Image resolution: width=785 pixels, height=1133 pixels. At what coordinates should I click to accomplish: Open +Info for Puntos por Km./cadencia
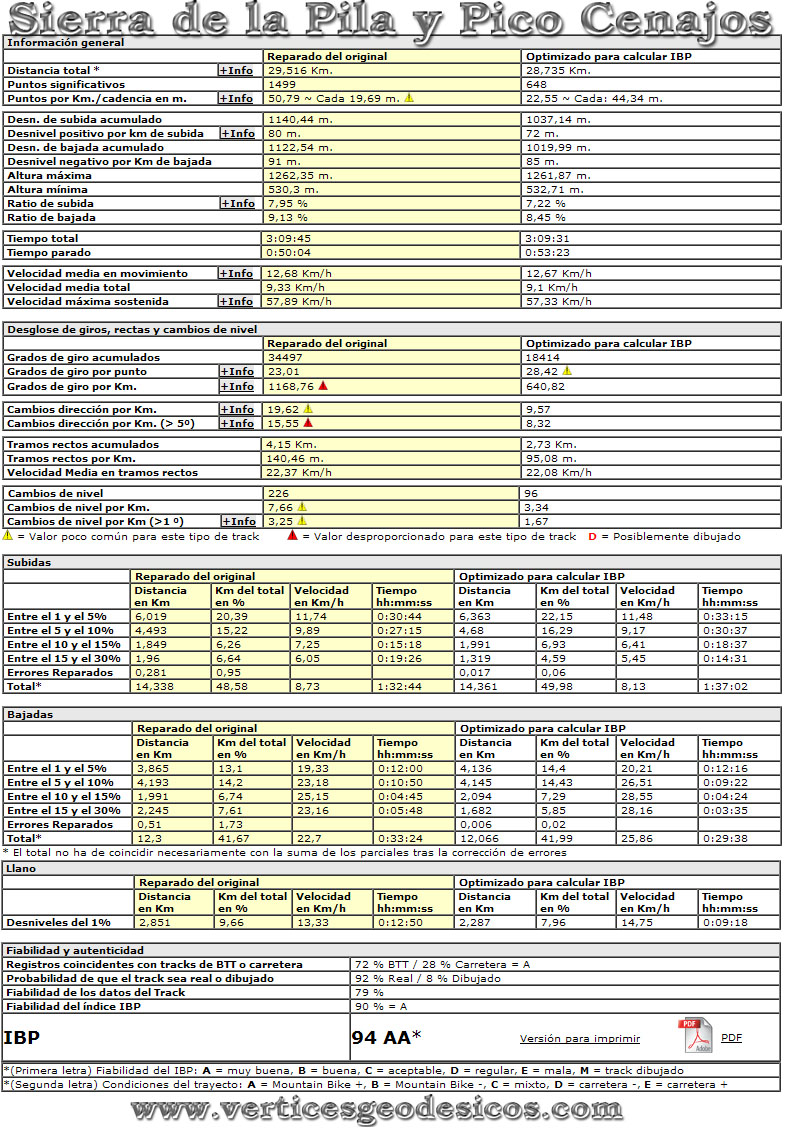coord(237,99)
